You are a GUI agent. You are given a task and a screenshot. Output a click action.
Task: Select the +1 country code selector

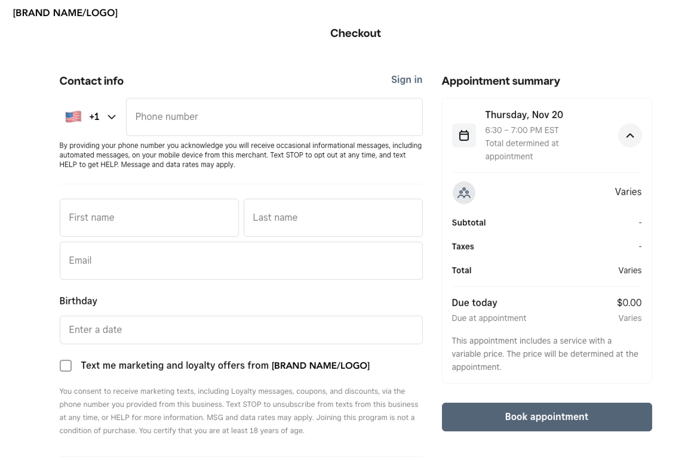pos(94,117)
